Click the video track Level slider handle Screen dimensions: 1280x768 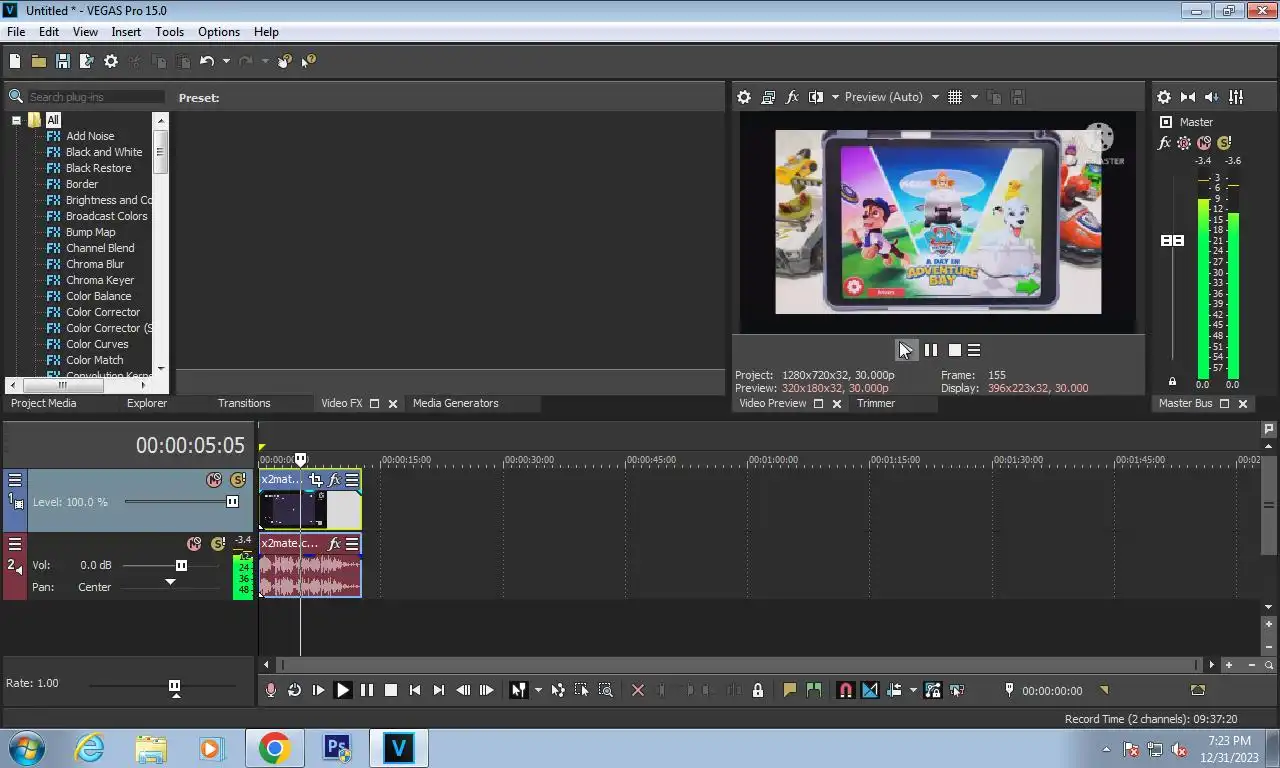(232, 502)
